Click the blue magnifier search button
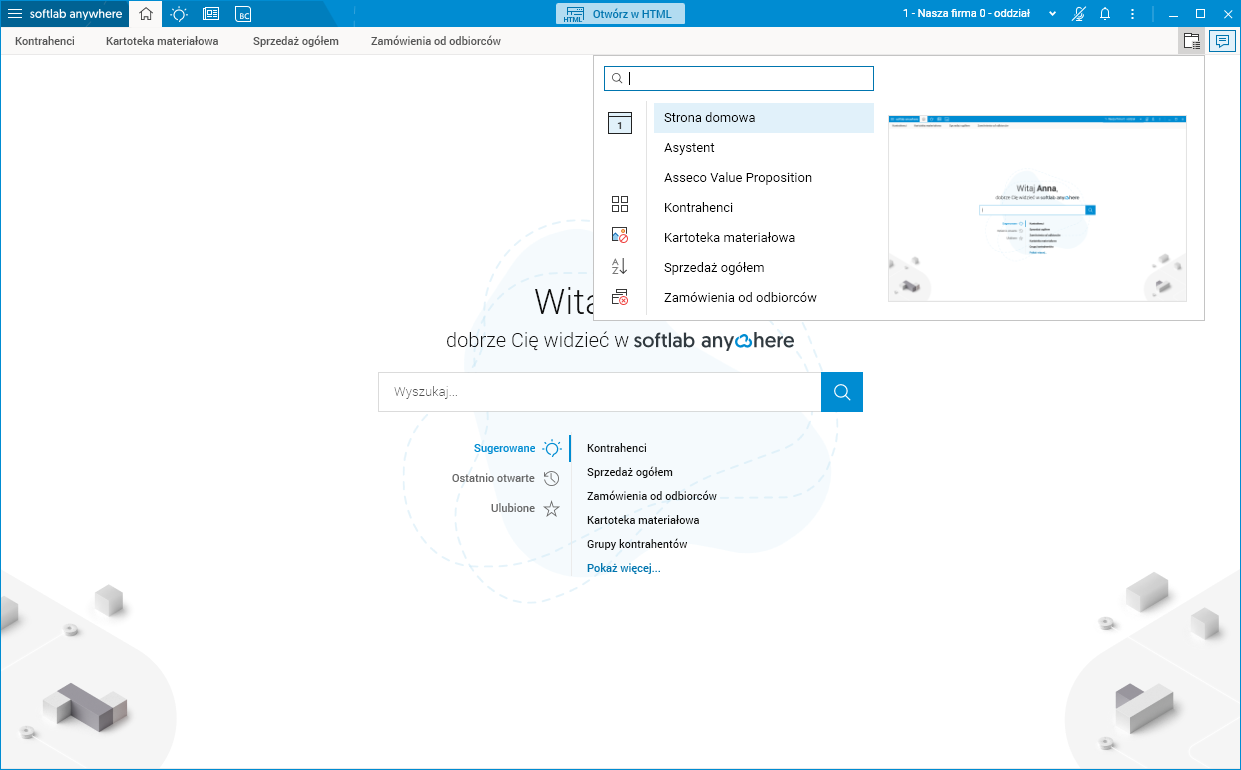Image resolution: width=1241 pixels, height=770 pixels. point(842,392)
